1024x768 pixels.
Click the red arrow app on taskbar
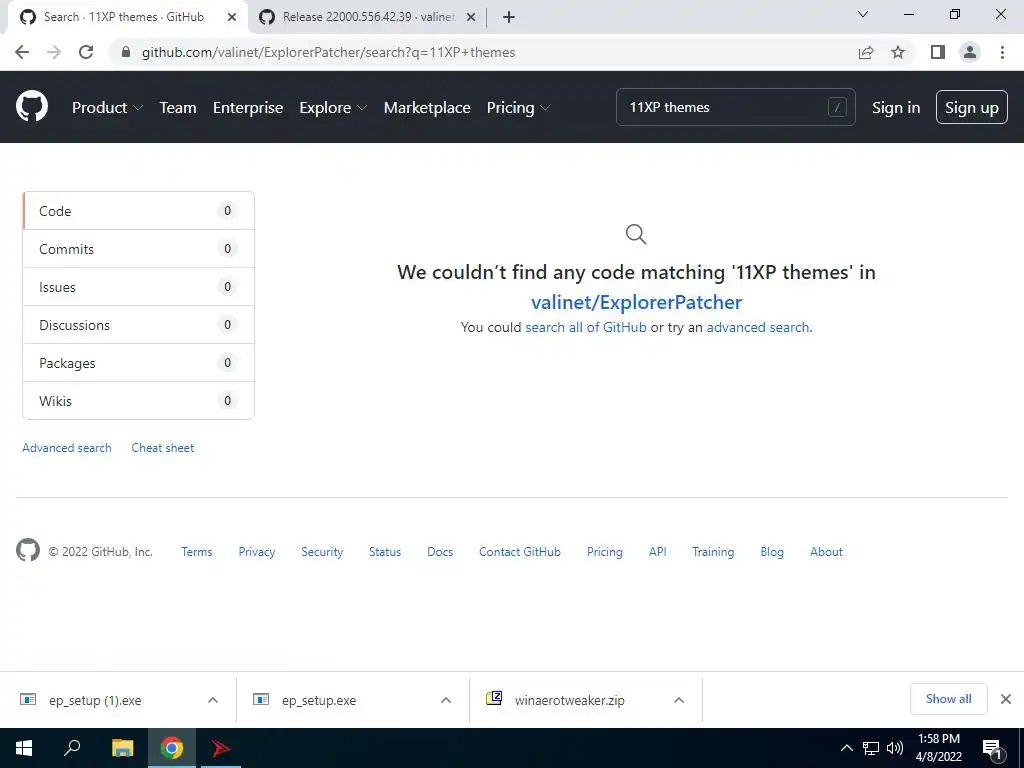[221, 748]
